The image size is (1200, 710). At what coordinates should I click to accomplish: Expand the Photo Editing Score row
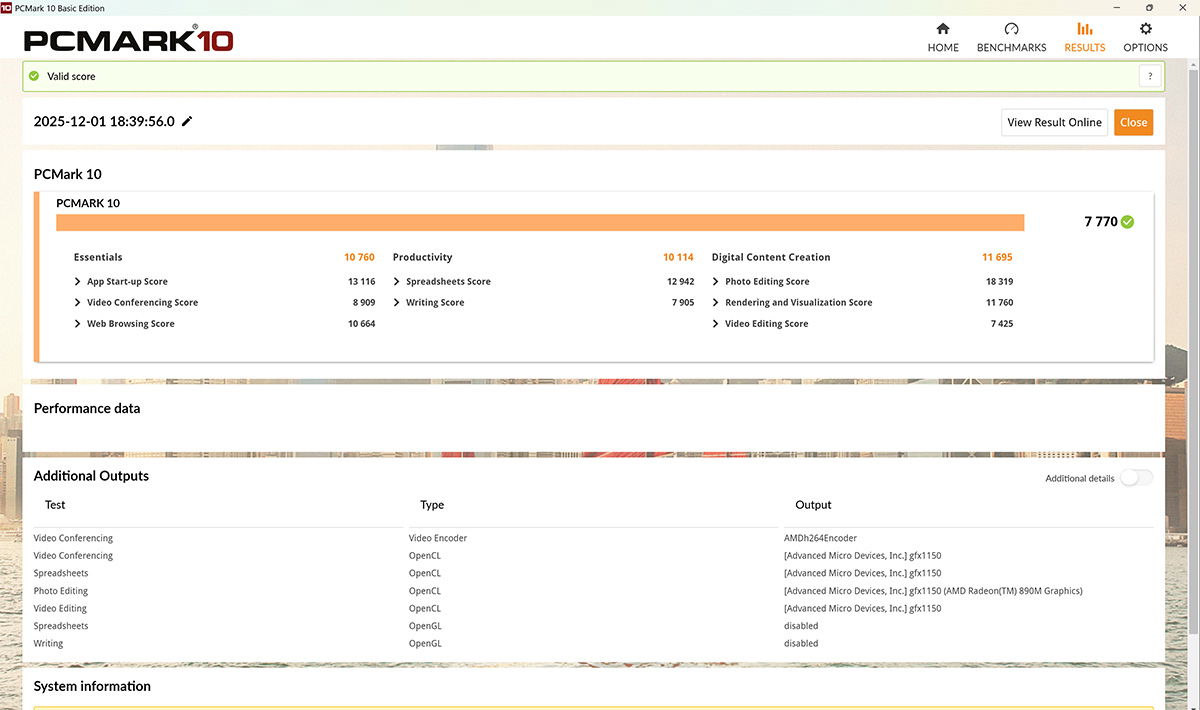coord(716,282)
